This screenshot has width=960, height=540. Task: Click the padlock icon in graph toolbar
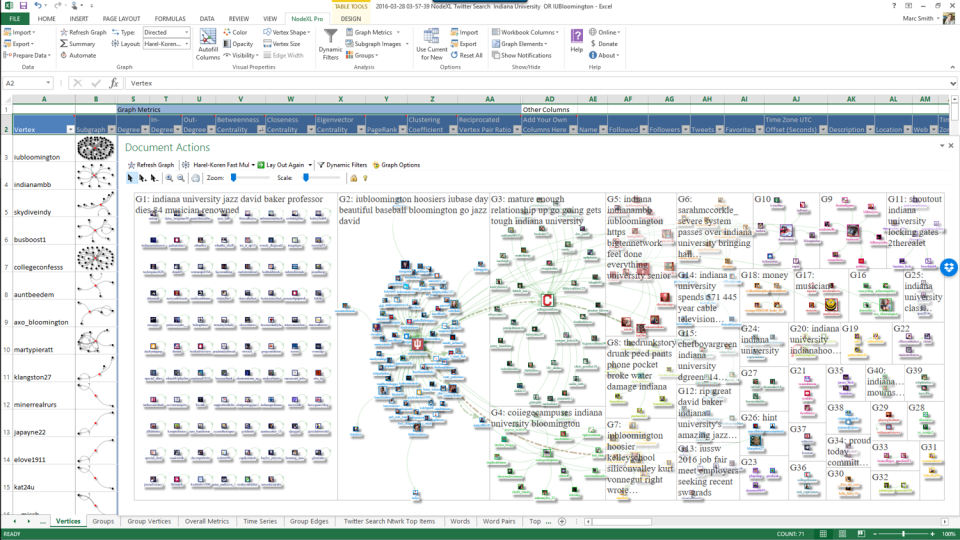[353, 178]
